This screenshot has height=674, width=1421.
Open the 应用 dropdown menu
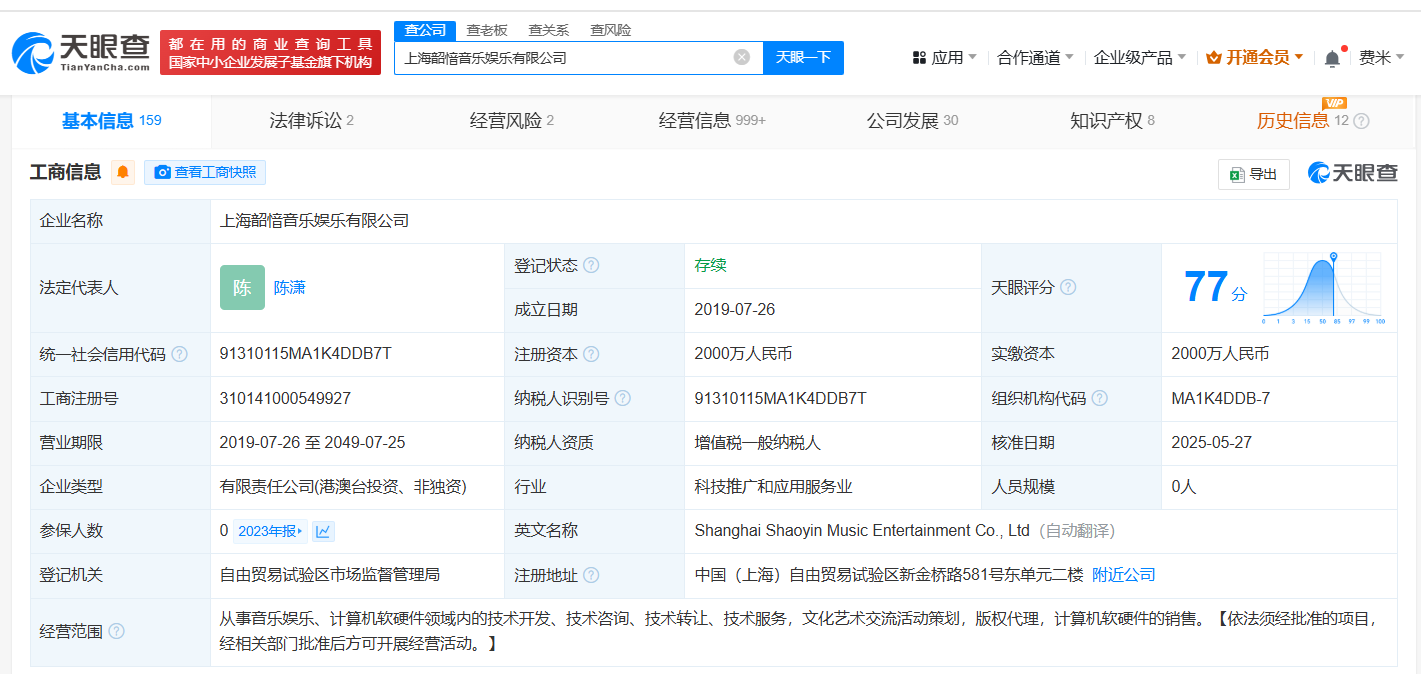(945, 57)
